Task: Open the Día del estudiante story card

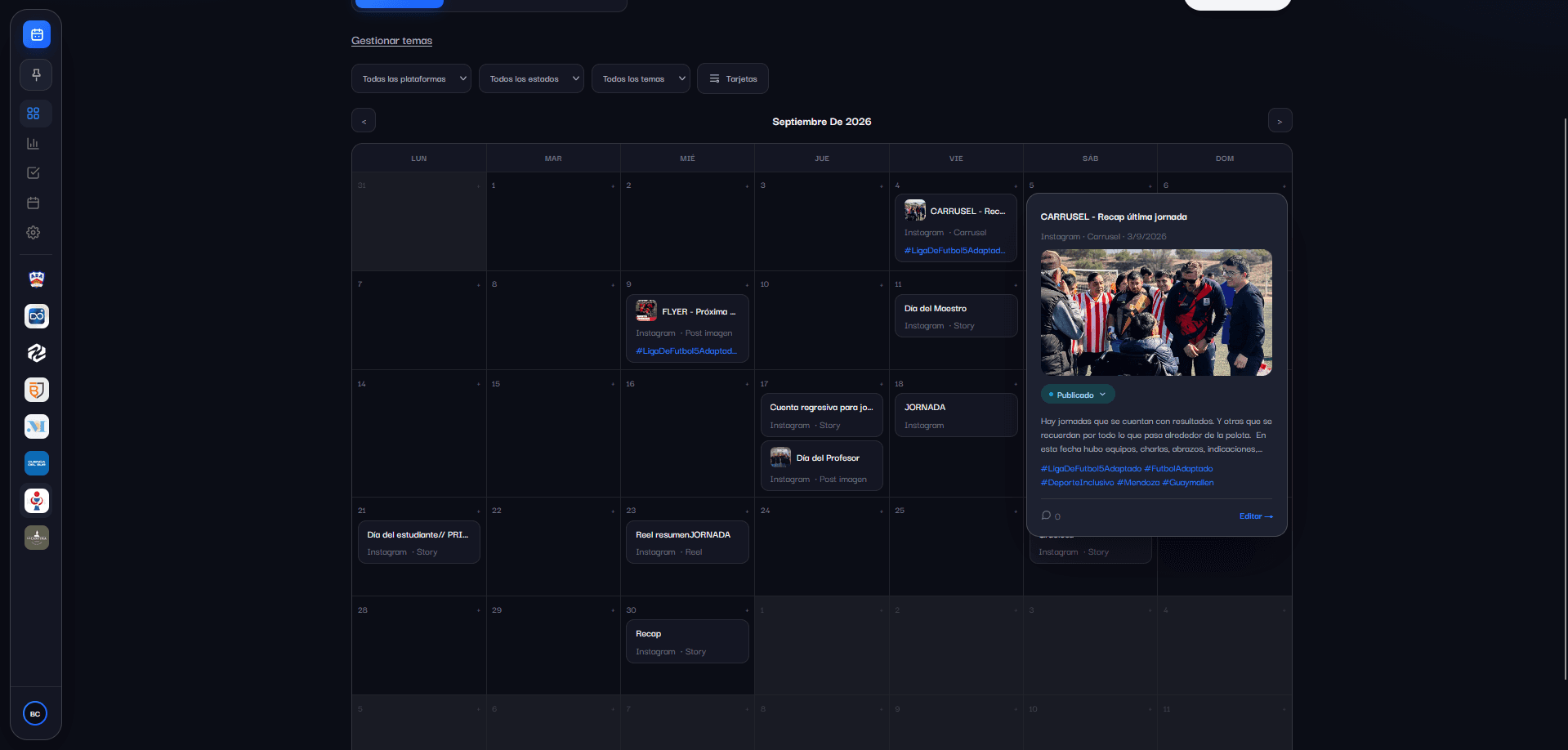Action: pos(418,542)
